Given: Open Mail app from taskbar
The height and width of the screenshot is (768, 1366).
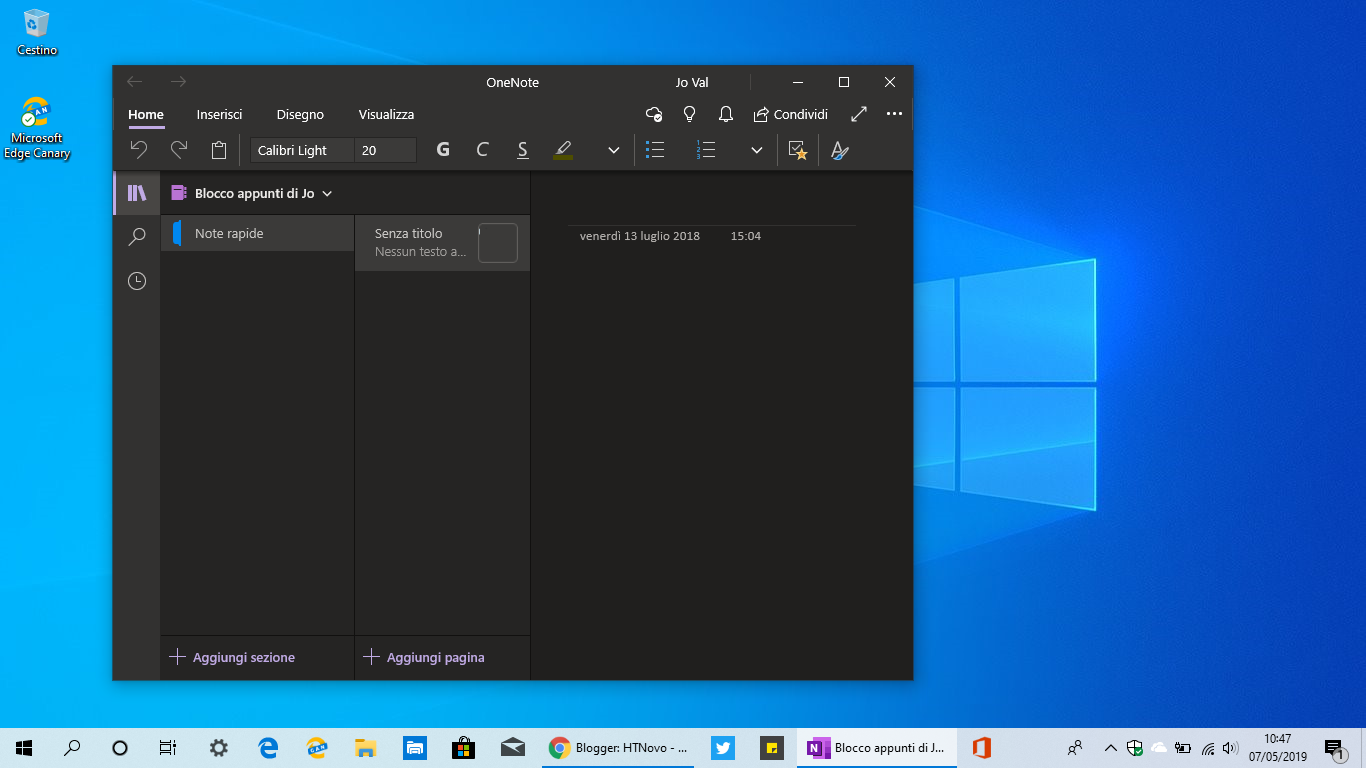Looking at the screenshot, I should click(x=512, y=747).
